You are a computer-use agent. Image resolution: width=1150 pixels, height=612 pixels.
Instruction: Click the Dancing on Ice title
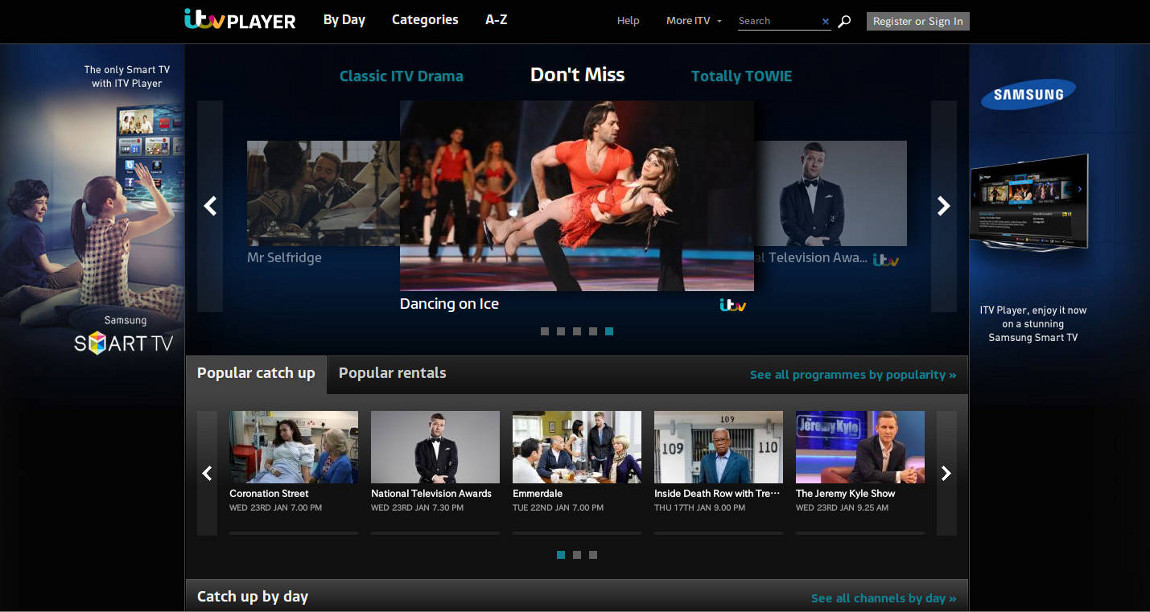coord(450,304)
